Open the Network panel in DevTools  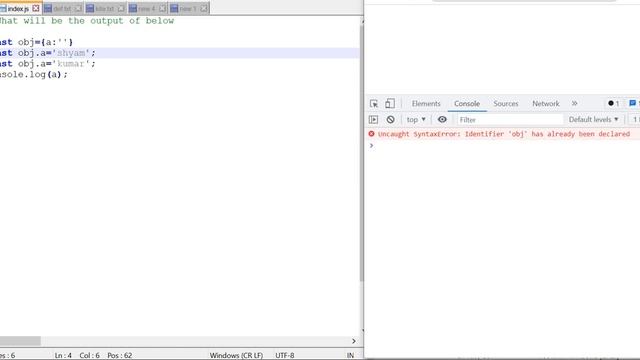(x=546, y=104)
